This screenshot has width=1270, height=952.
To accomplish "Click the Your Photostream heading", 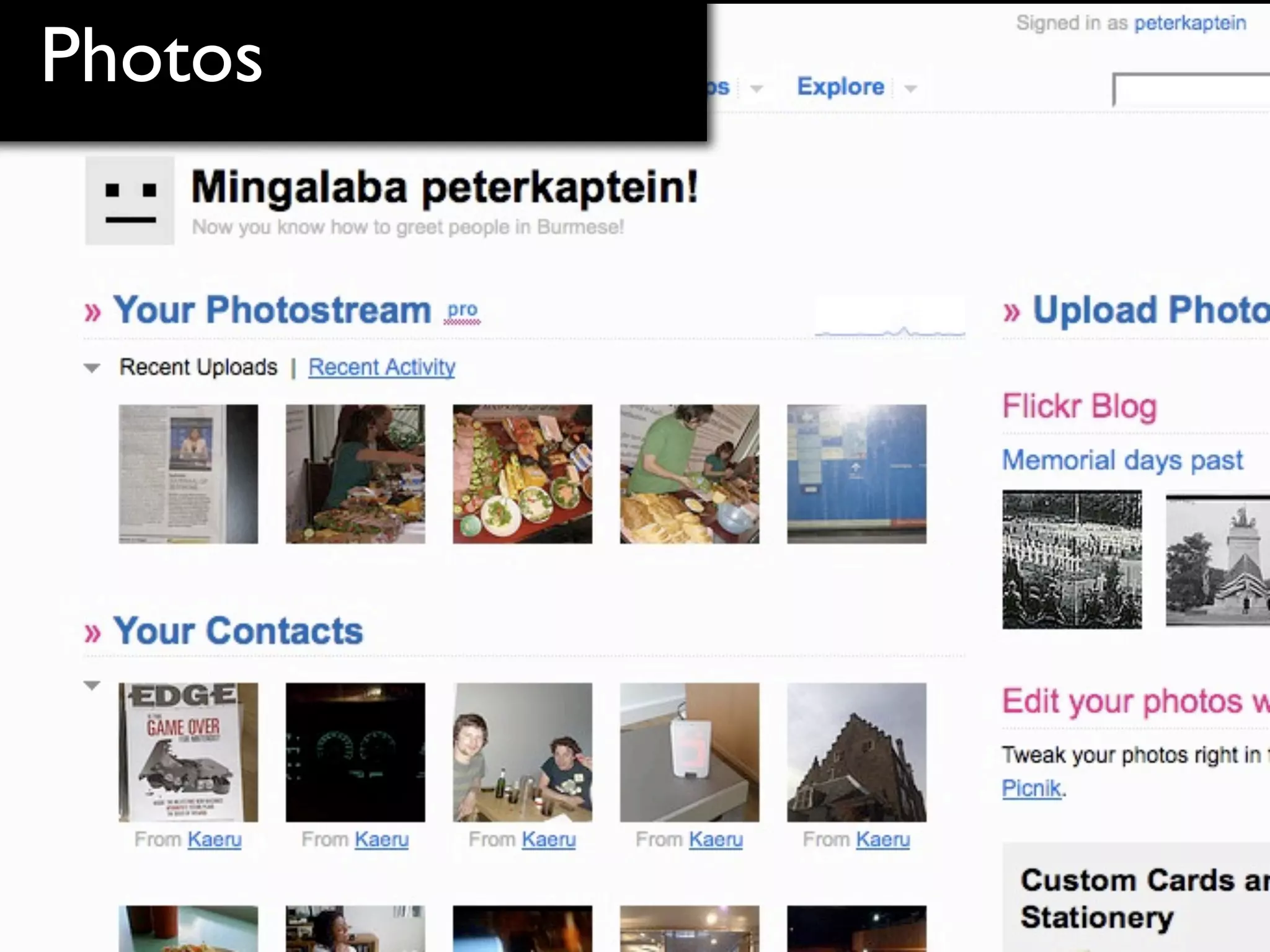I will (272, 310).
